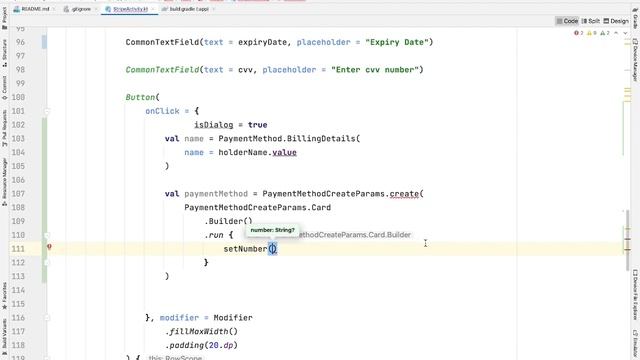The image size is (640, 360).
Task: Click line number 107 in gutter
Action: pyautogui.click(x=18, y=194)
